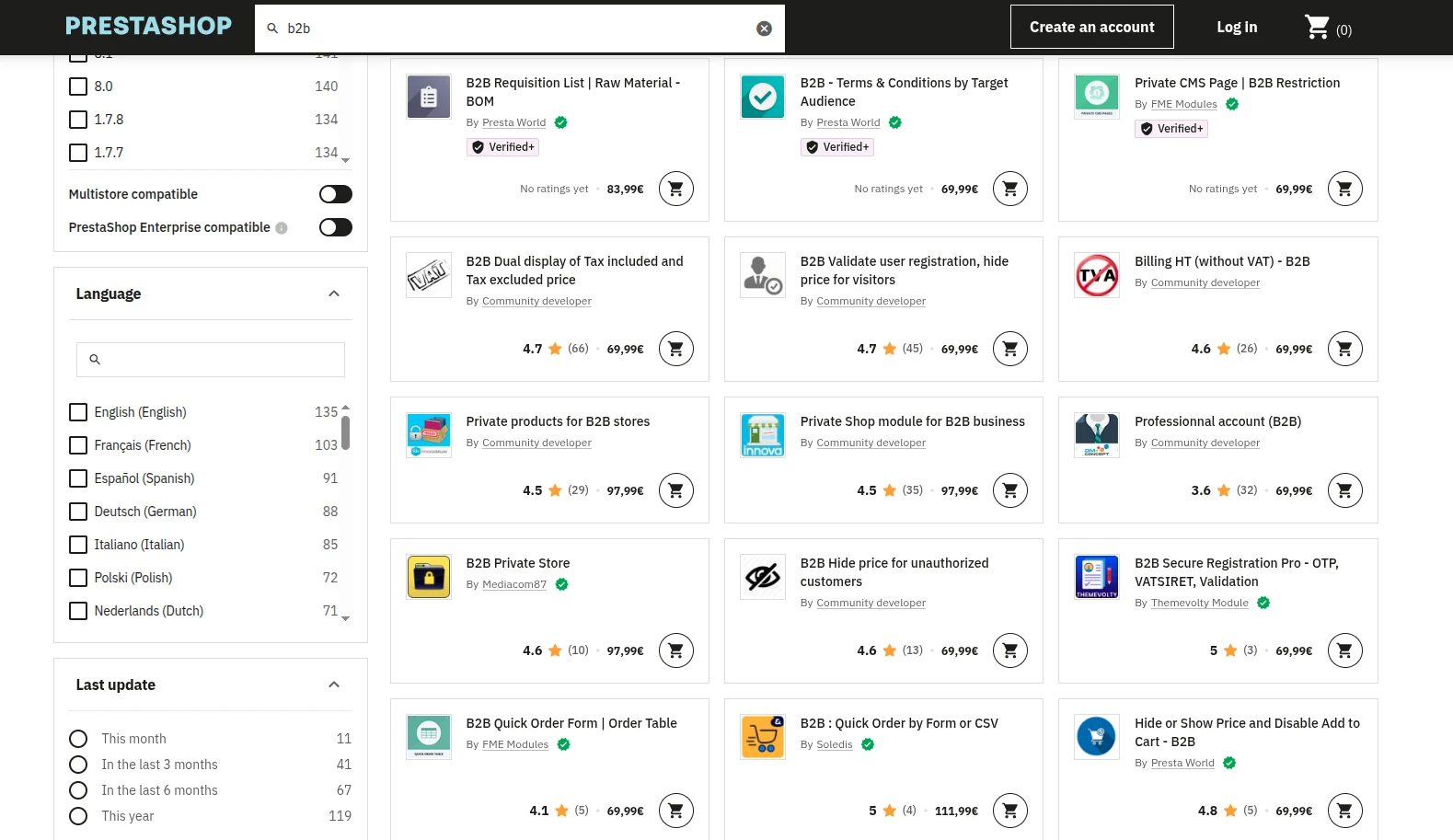Add B2B Private Store to cart
The height and width of the screenshot is (840, 1453).
pyautogui.click(x=676, y=650)
